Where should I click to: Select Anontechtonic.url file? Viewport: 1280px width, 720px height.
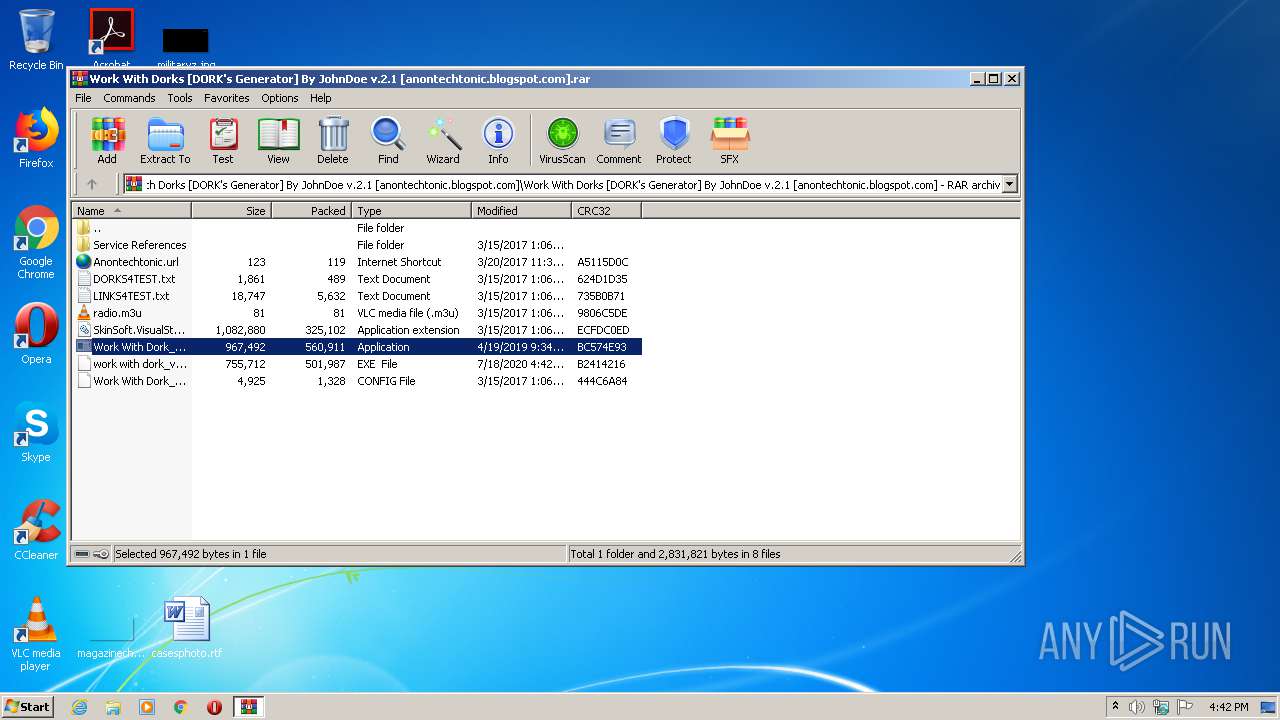357,262
